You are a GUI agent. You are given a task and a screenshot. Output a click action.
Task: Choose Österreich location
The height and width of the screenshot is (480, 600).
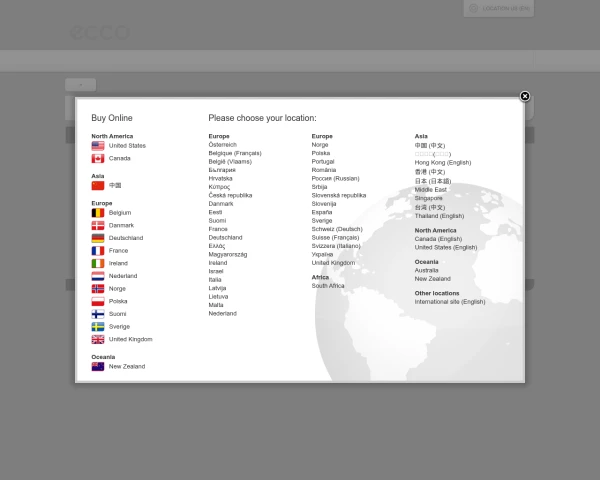point(223,145)
